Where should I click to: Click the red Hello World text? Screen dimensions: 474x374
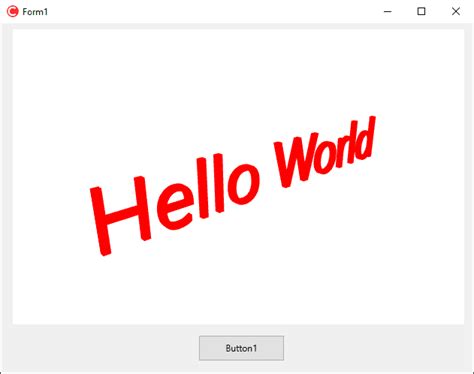[233, 186]
